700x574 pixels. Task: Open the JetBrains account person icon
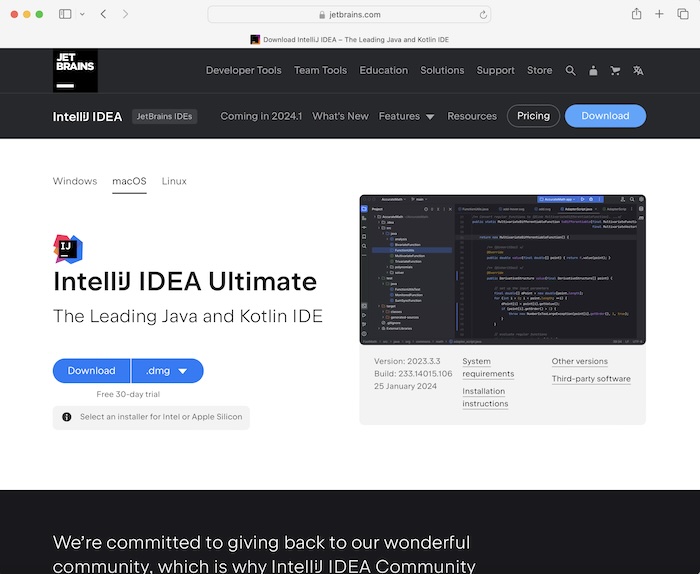593,71
